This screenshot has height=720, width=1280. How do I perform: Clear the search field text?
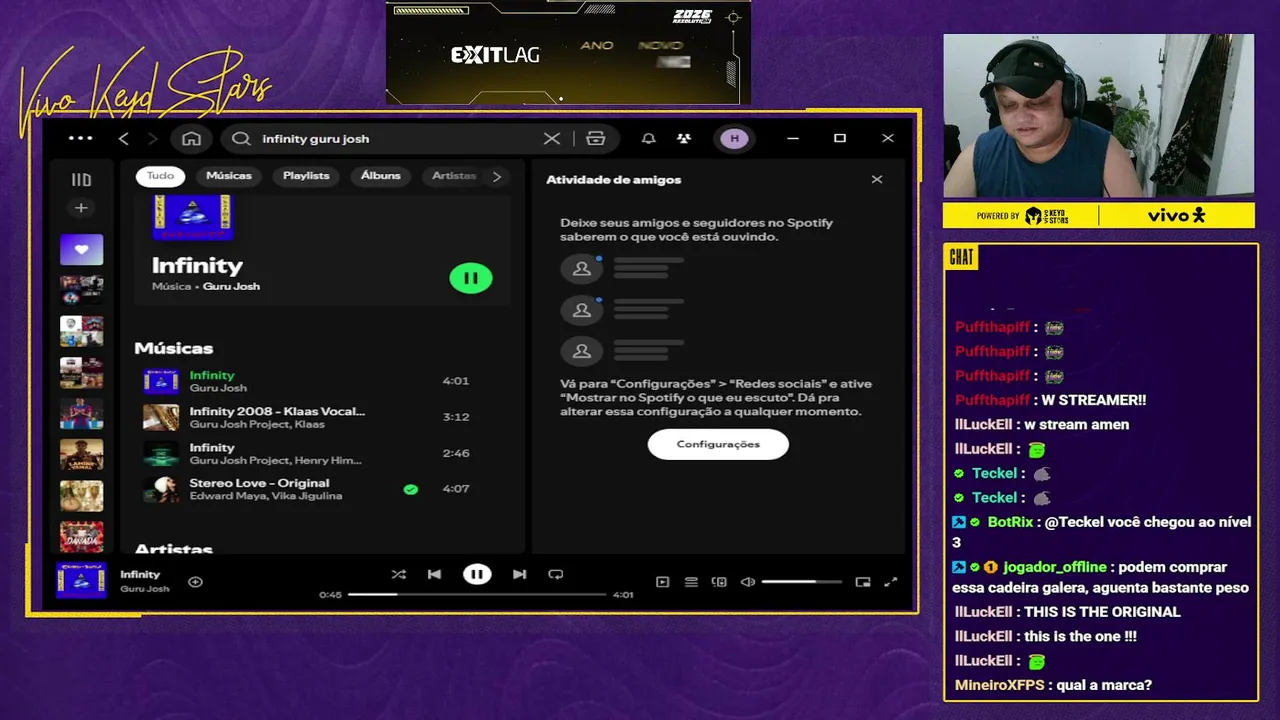coord(552,139)
